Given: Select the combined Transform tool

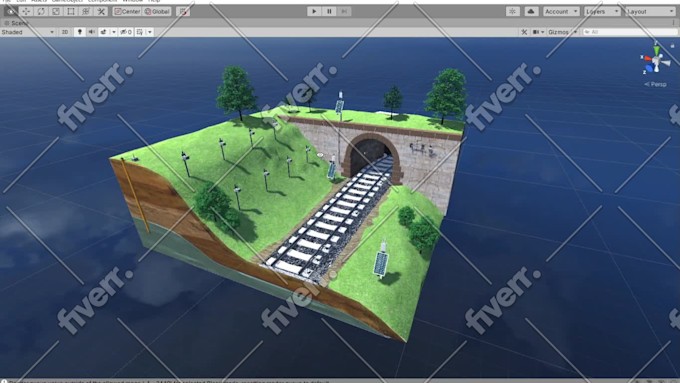Looking at the screenshot, I should pyautogui.click(x=86, y=11).
